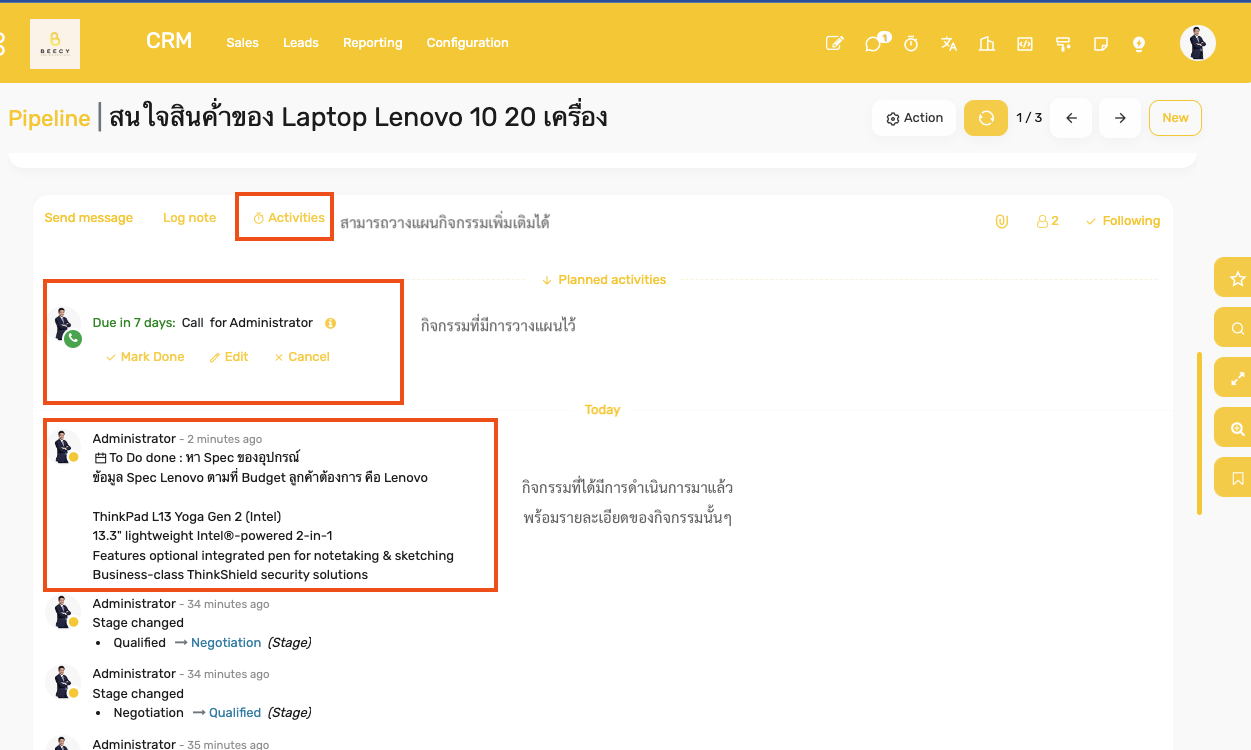
Task: Click the vertical page scrollbar
Action: pyautogui.click(x=1199, y=433)
